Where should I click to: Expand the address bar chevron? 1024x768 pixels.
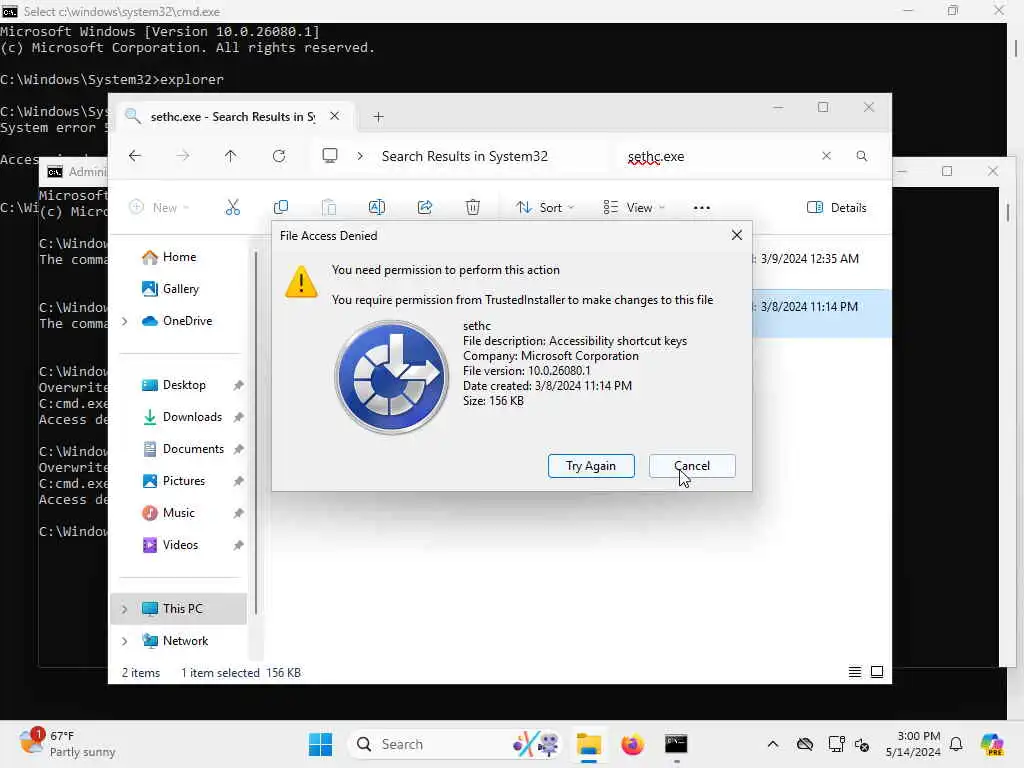tap(360, 156)
